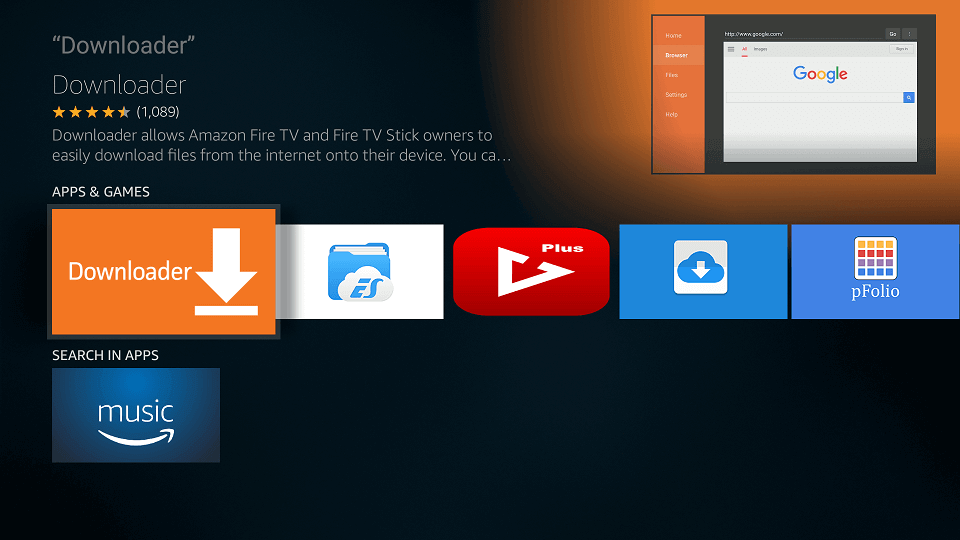Click the "Downloader" search query text
The height and width of the screenshot is (540, 960).
point(123,45)
